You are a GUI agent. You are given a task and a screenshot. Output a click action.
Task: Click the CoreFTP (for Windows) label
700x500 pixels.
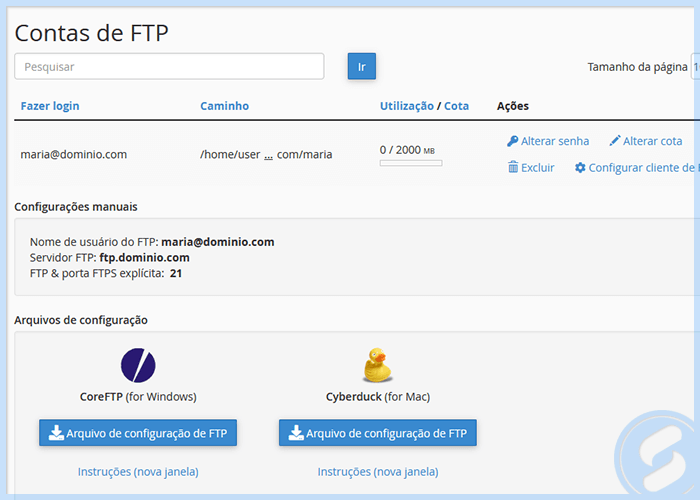tap(138, 397)
